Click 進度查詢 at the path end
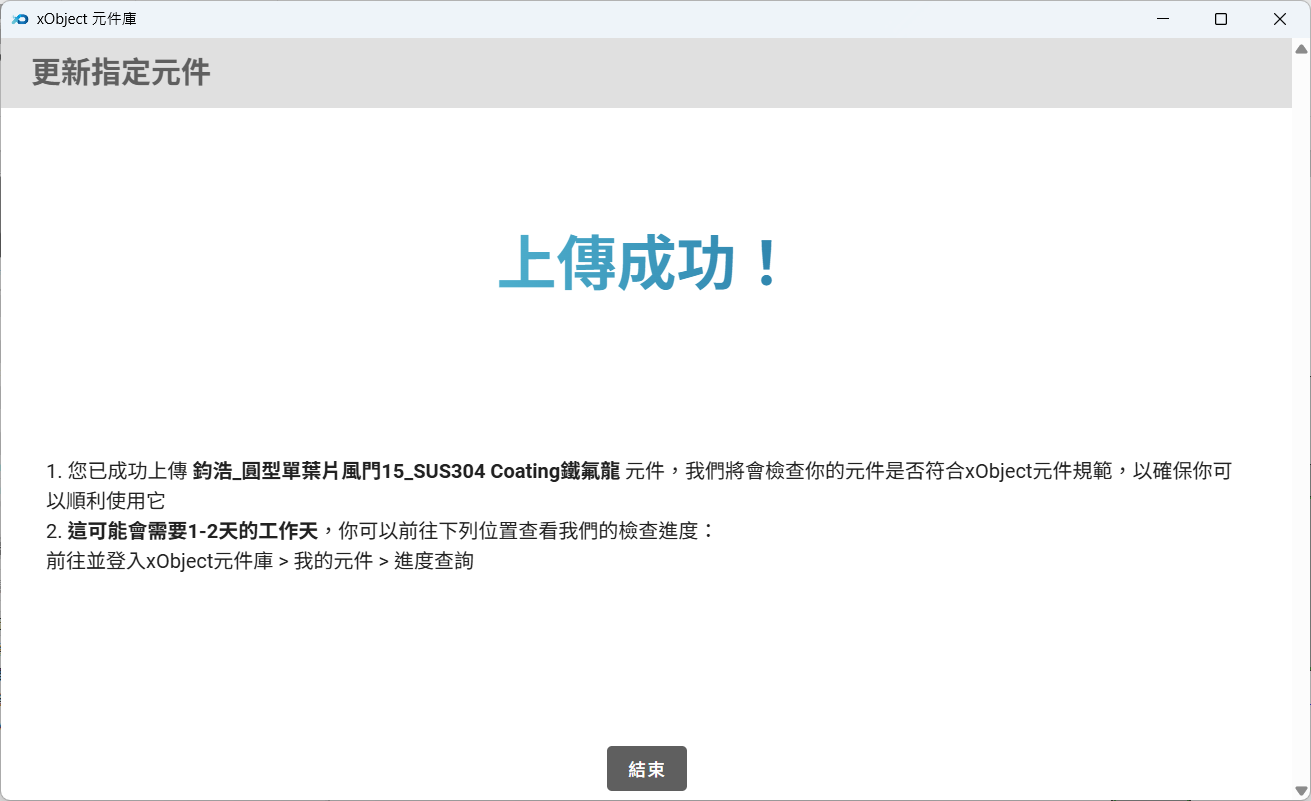 tap(434, 561)
